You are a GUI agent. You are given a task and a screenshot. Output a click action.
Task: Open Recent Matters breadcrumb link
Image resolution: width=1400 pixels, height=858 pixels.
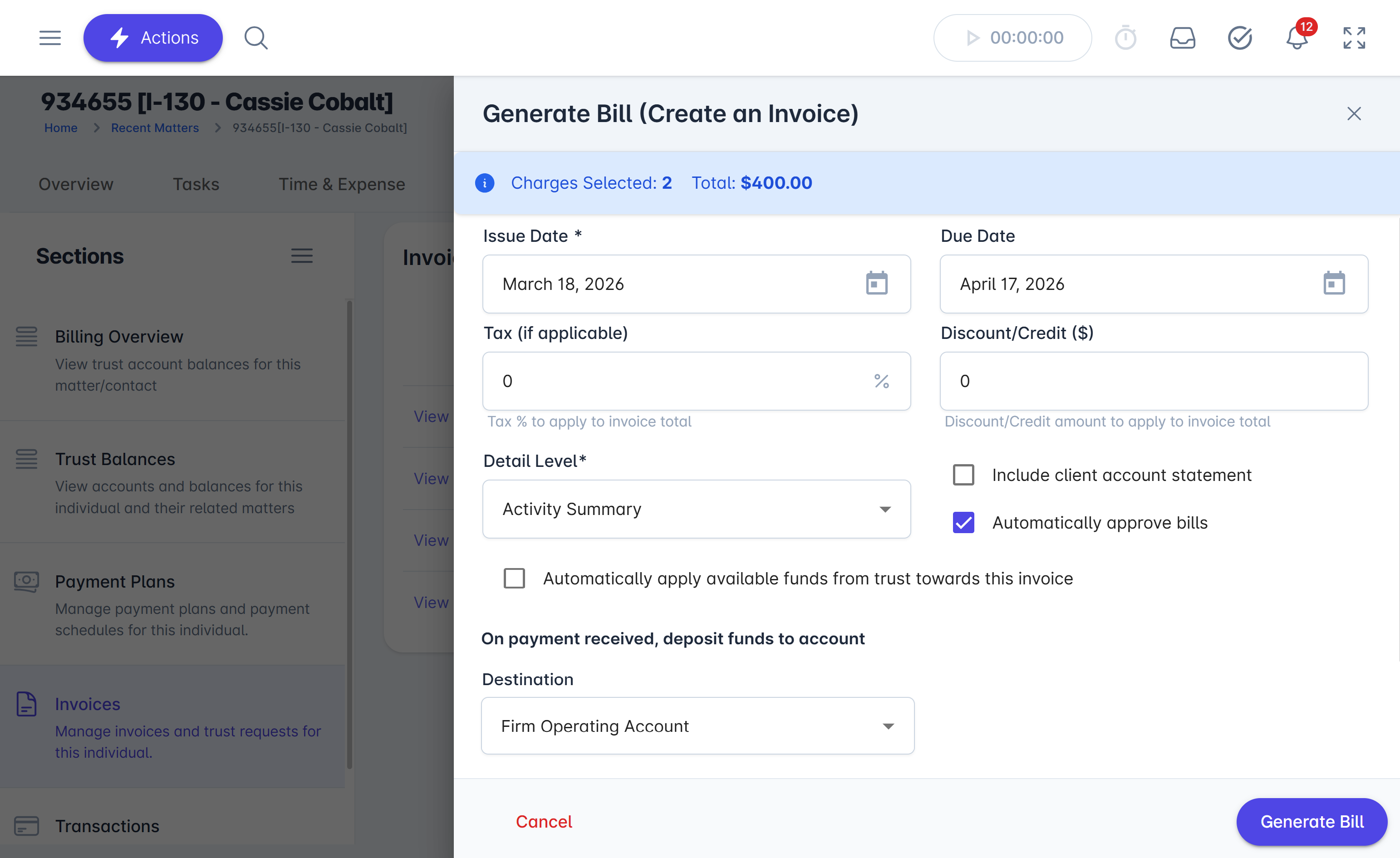[155, 128]
